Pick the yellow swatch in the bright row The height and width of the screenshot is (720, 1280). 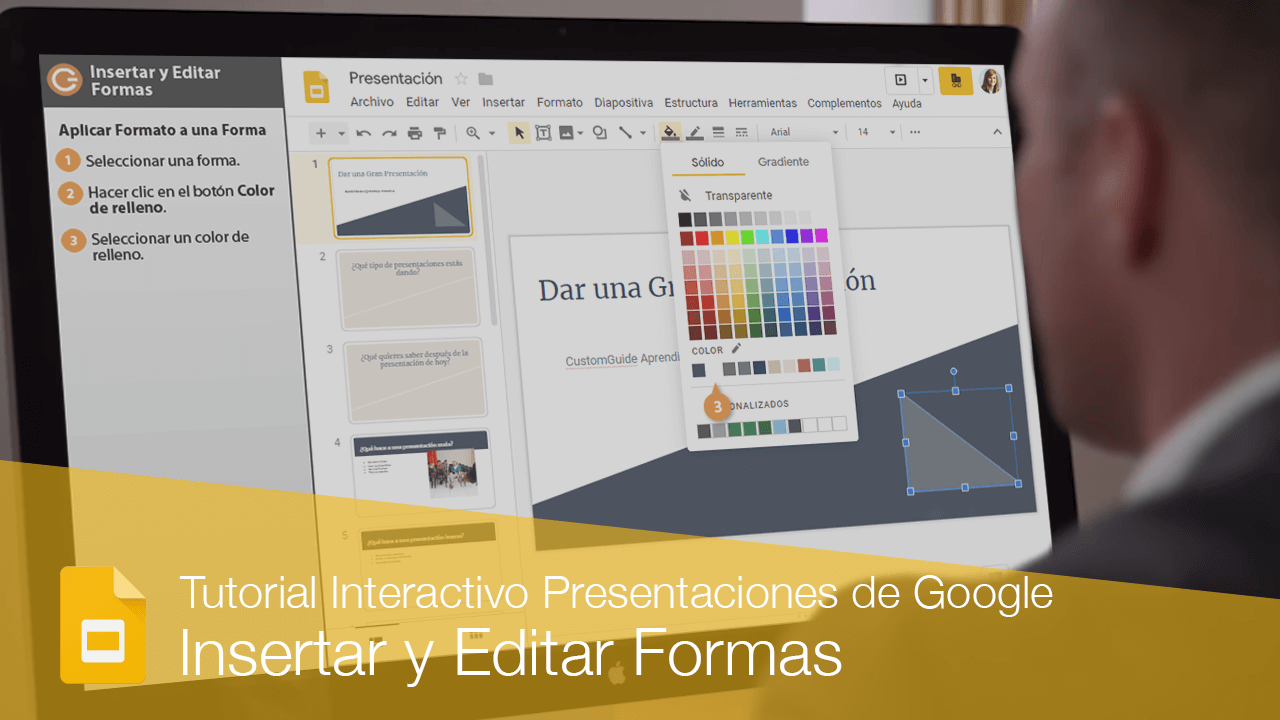click(x=731, y=237)
